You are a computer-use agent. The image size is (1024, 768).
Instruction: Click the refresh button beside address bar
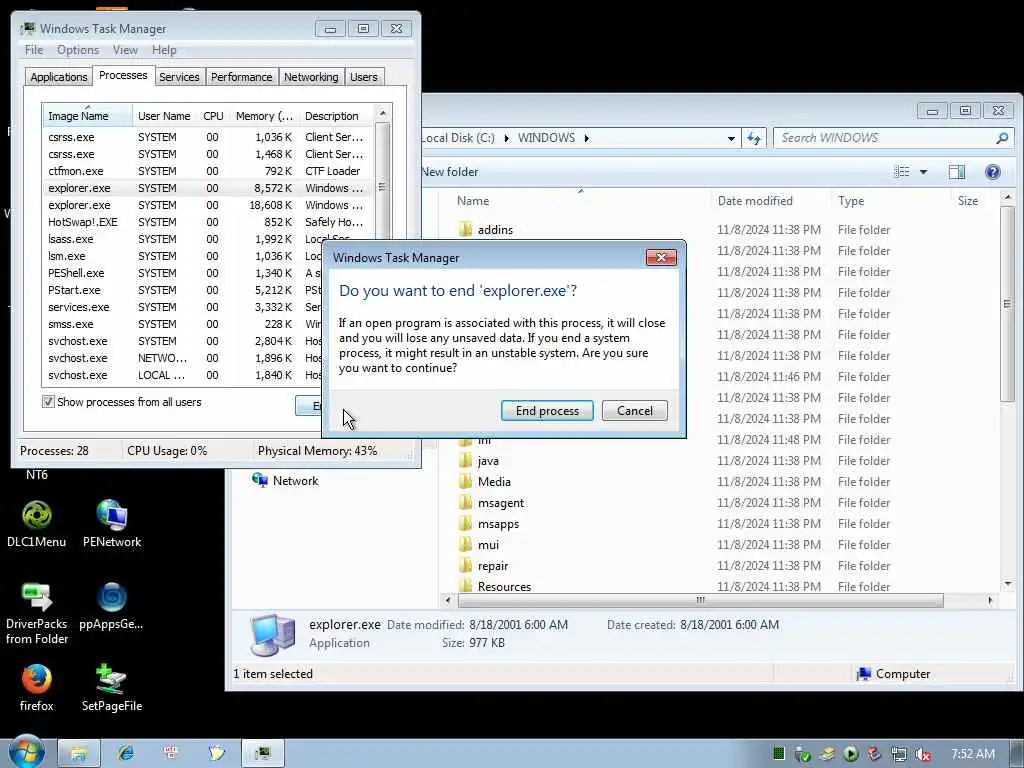[x=754, y=138]
